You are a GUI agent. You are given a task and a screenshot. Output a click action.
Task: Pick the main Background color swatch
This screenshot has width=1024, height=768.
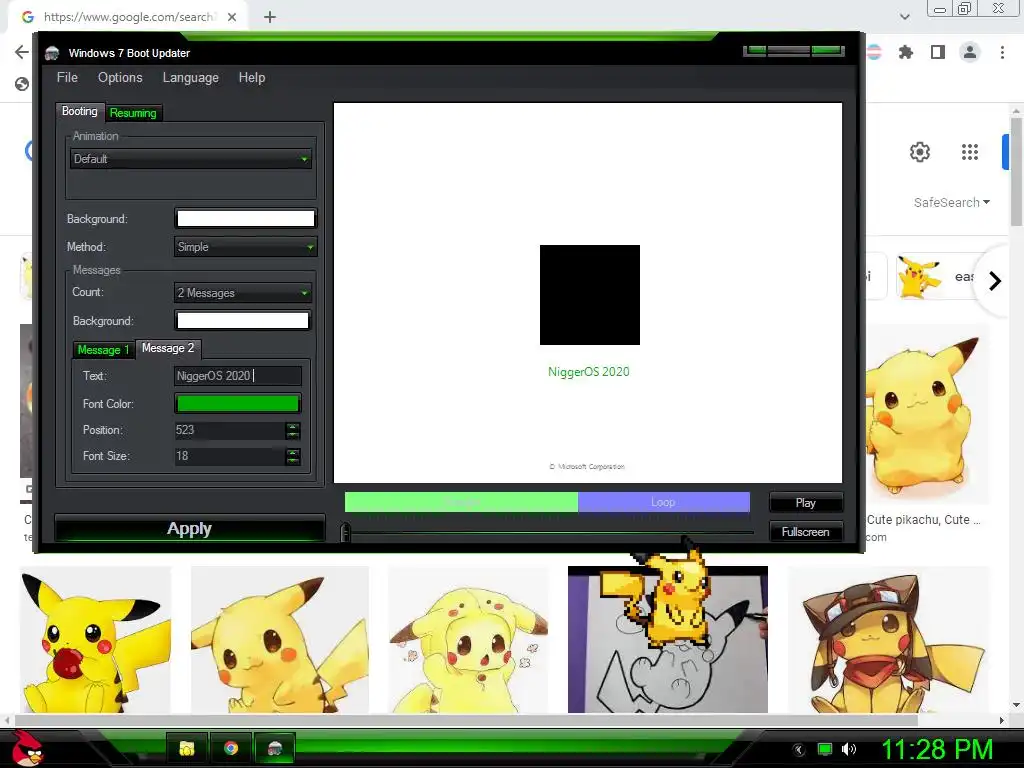point(246,218)
